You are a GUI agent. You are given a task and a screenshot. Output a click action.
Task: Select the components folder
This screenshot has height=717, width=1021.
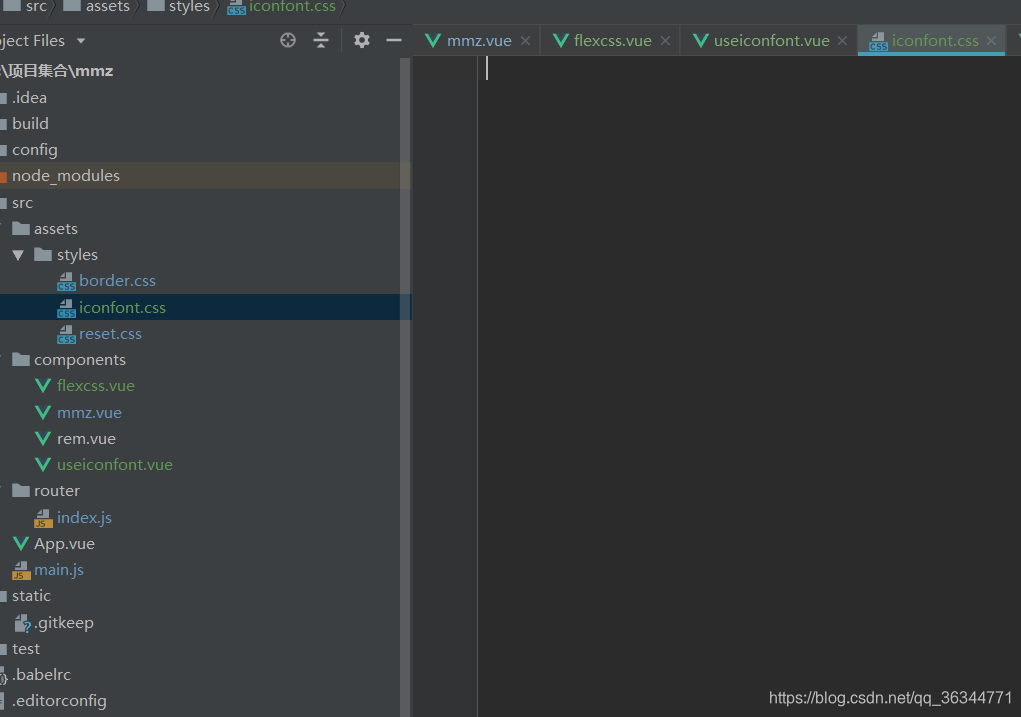(x=79, y=360)
